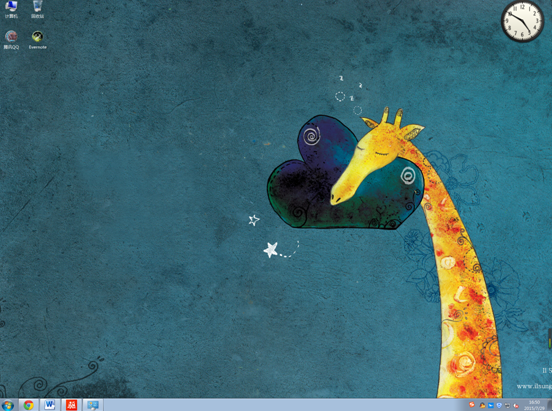Viewport: 553px width, 411px height.
Task: Switch to Microsoft Word in the taskbar
Action: 50,405
